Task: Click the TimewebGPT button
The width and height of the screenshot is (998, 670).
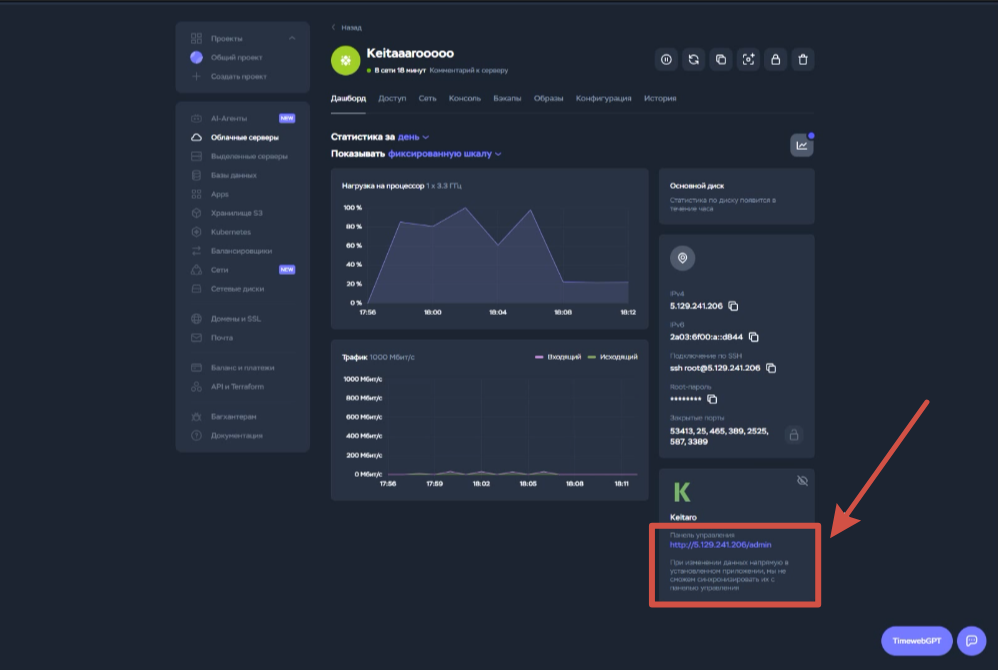Action: [916, 640]
